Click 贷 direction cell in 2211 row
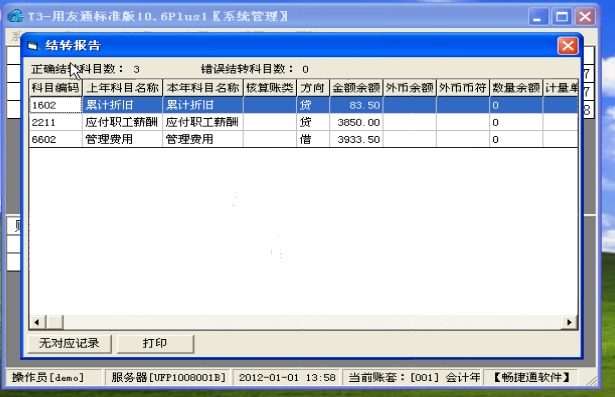Screen dimensions: 615x397 pyautogui.click(x=313, y=122)
